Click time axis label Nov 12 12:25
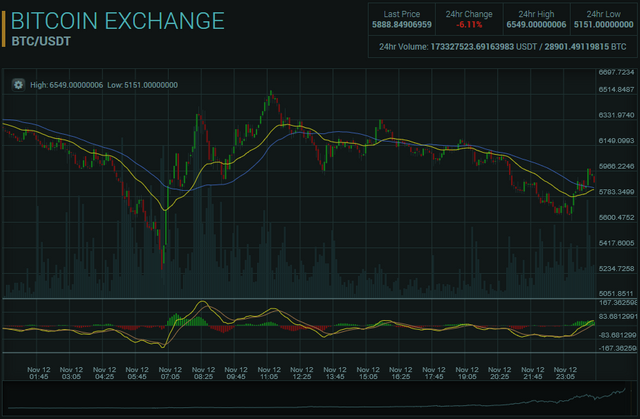Viewport: 640px width, 419px height. tap(302, 373)
